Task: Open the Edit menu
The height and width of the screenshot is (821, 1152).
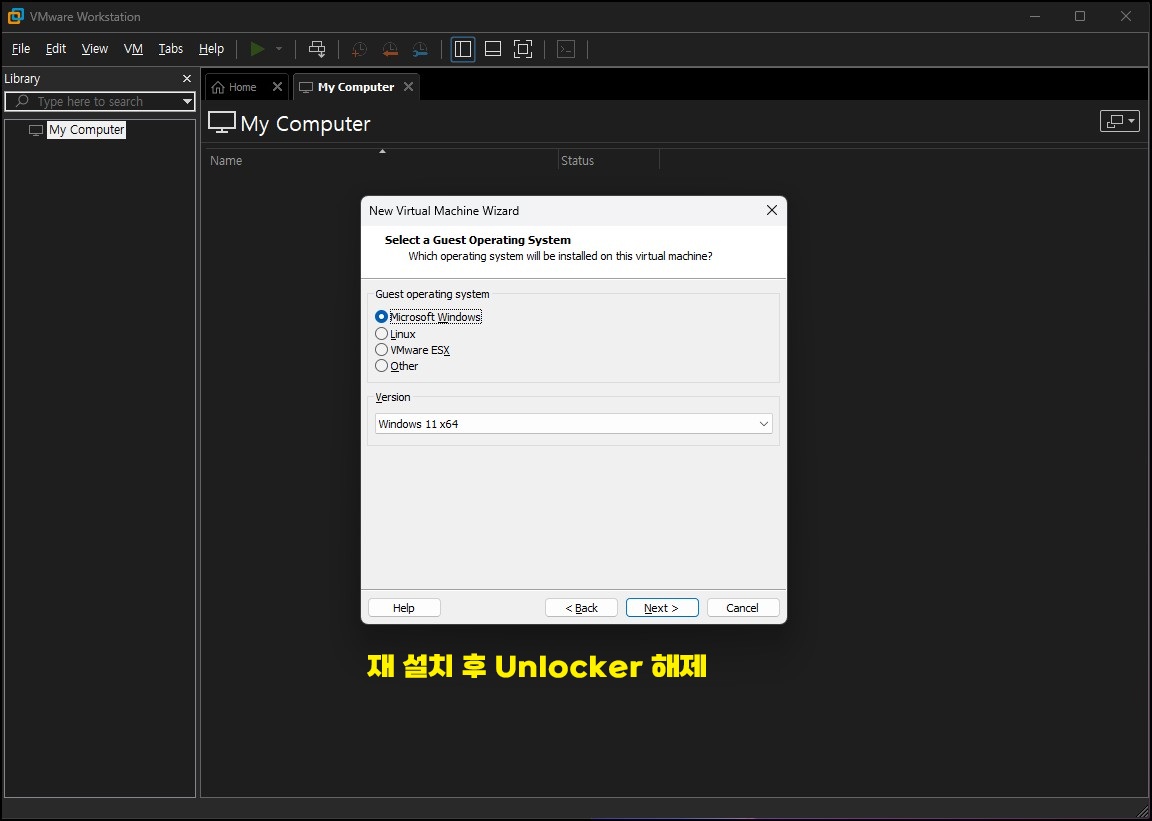Action: pyautogui.click(x=56, y=49)
